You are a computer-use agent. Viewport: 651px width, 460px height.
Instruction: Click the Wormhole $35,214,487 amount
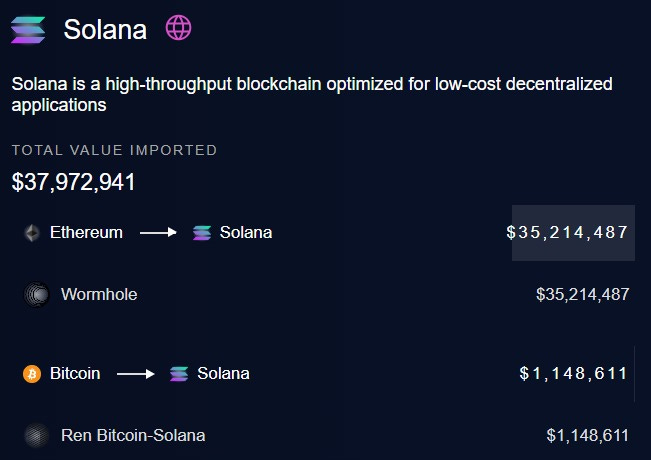(x=582, y=294)
